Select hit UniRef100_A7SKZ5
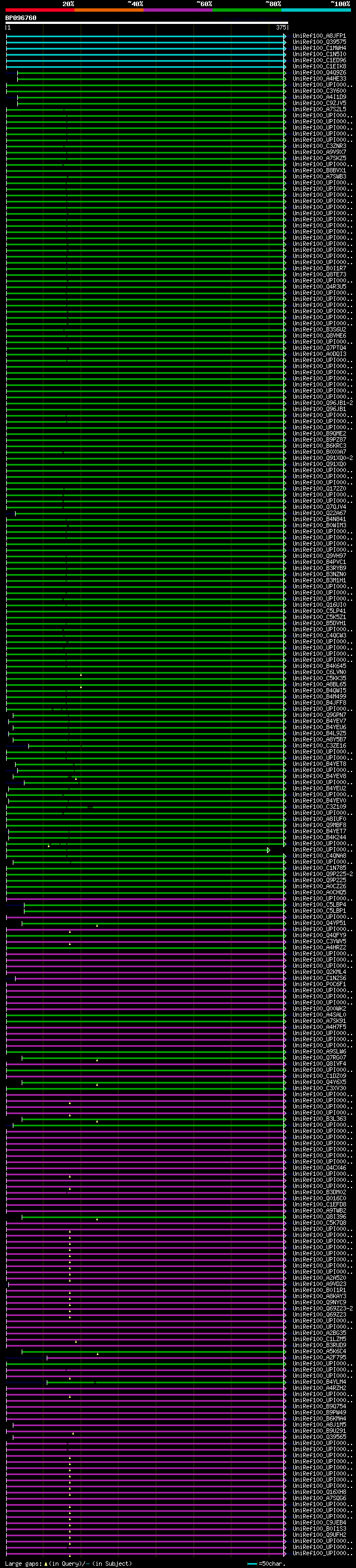Image resolution: width=356 pixels, height=1568 pixels. point(319,159)
